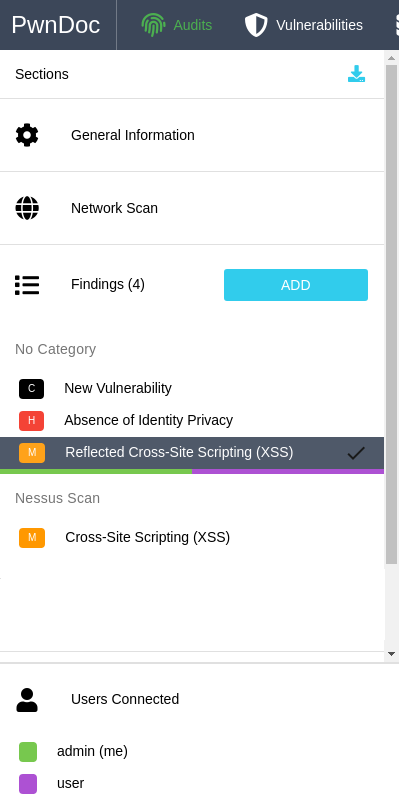The height and width of the screenshot is (803, 399).
Task: Click the fingerprint Audits icon
Action: (x=153, y=25)
